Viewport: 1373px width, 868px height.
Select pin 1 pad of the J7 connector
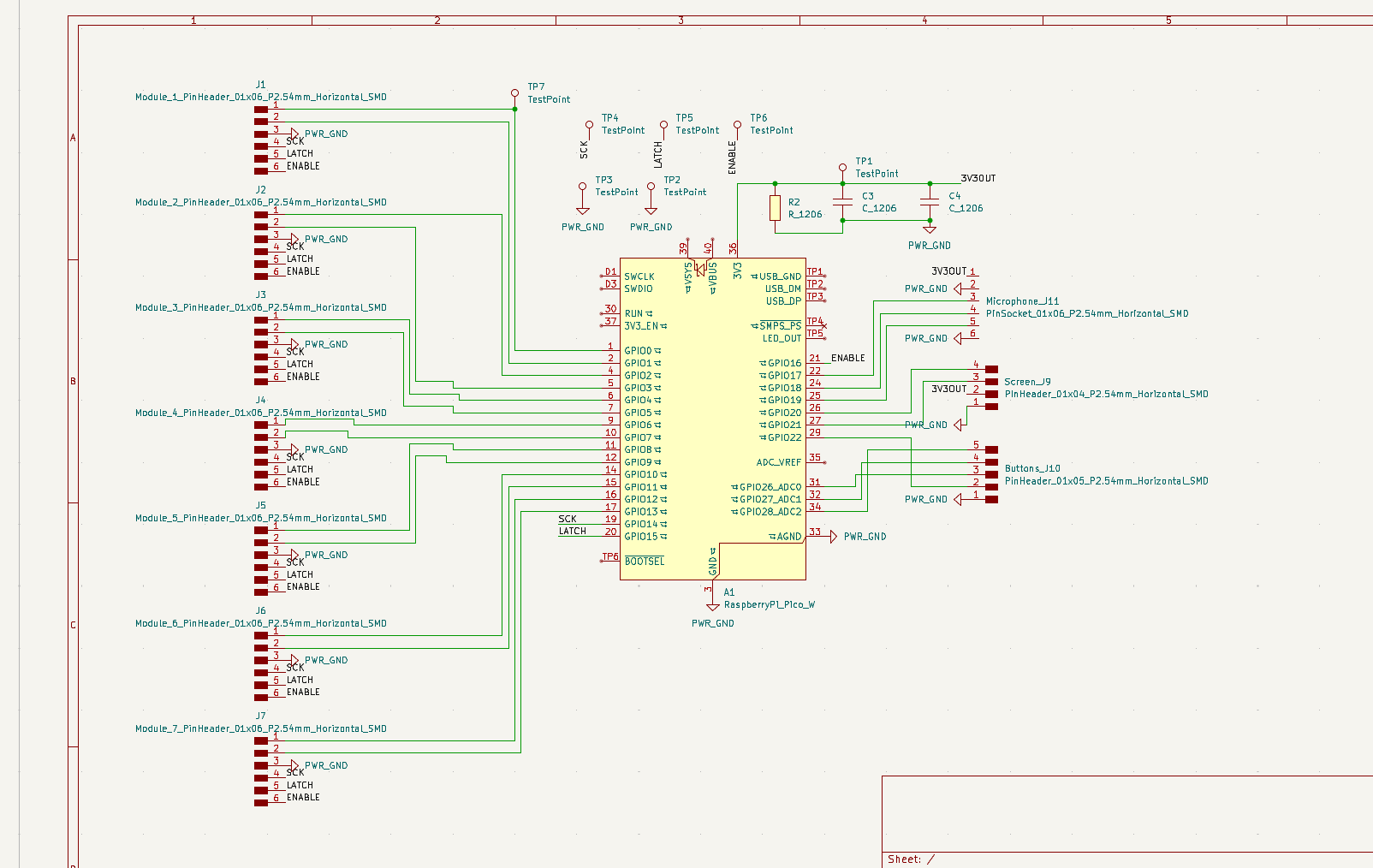(261, 740)
